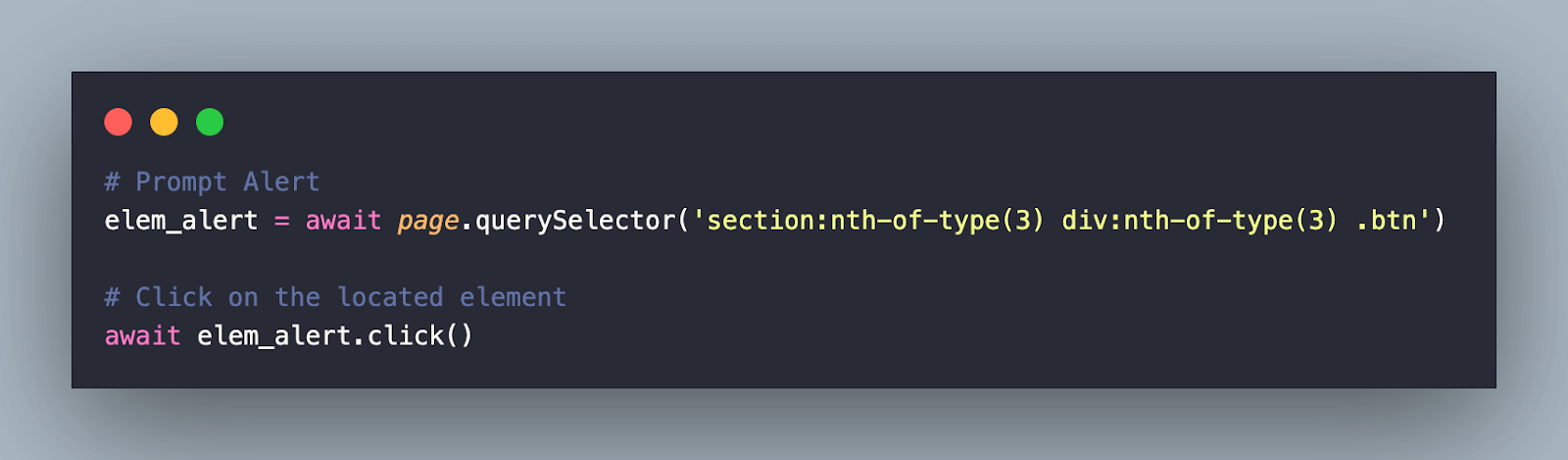The width and height of the screenshot is (1568, 460).
Task: Click 'div:nth-of-type(3)' in the selector string
Action: pyautogui.click(x=1200, y=221)
